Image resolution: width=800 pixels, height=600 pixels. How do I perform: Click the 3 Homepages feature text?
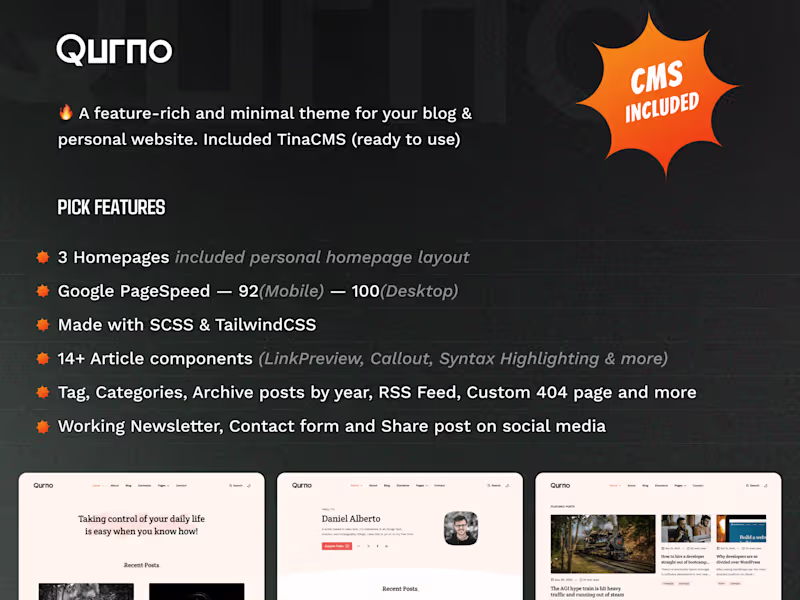pos(113,257)
